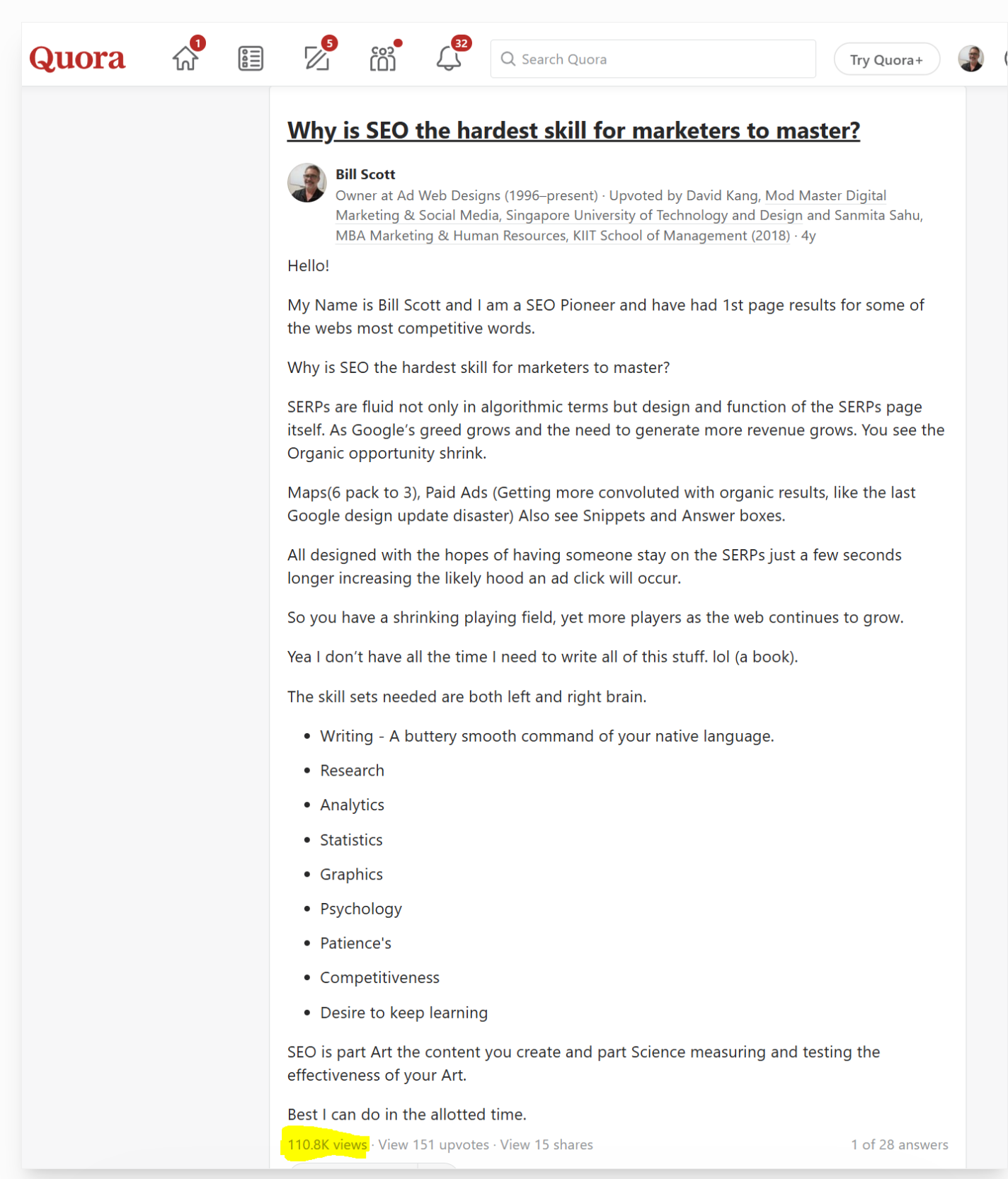Image resolution: width=1008 pixels, height=1179 pixels.
Task: Select View 151 upvotes
Action: [x=433, y=1144]
